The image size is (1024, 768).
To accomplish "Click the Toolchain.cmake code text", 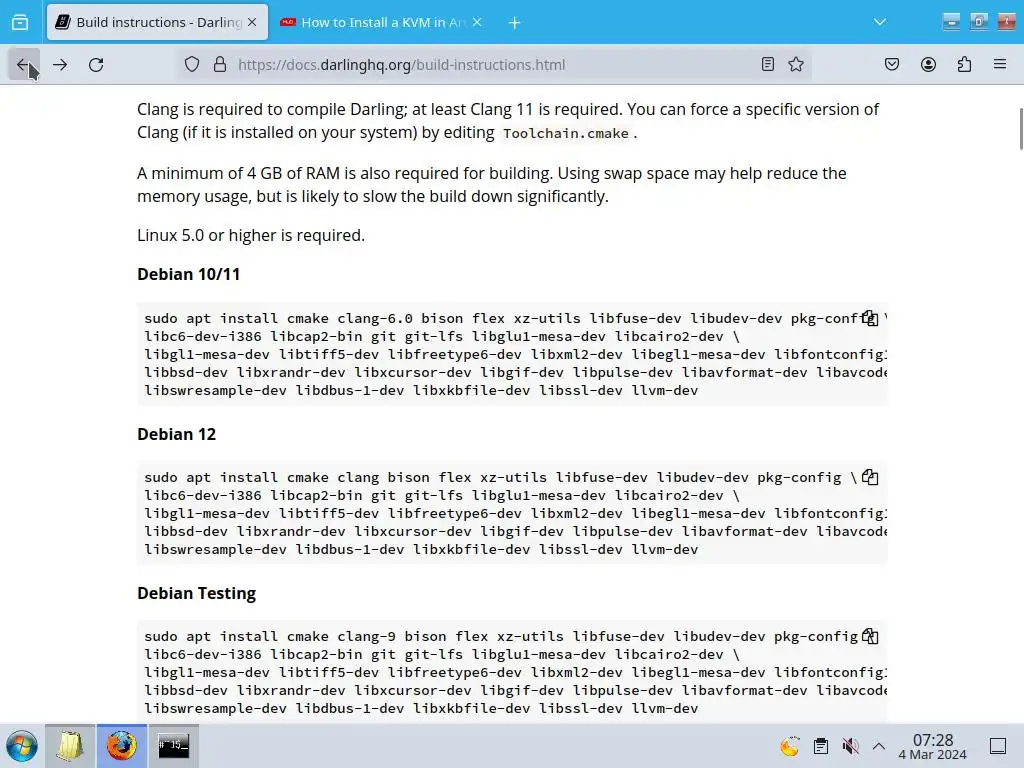I will 566,133.
